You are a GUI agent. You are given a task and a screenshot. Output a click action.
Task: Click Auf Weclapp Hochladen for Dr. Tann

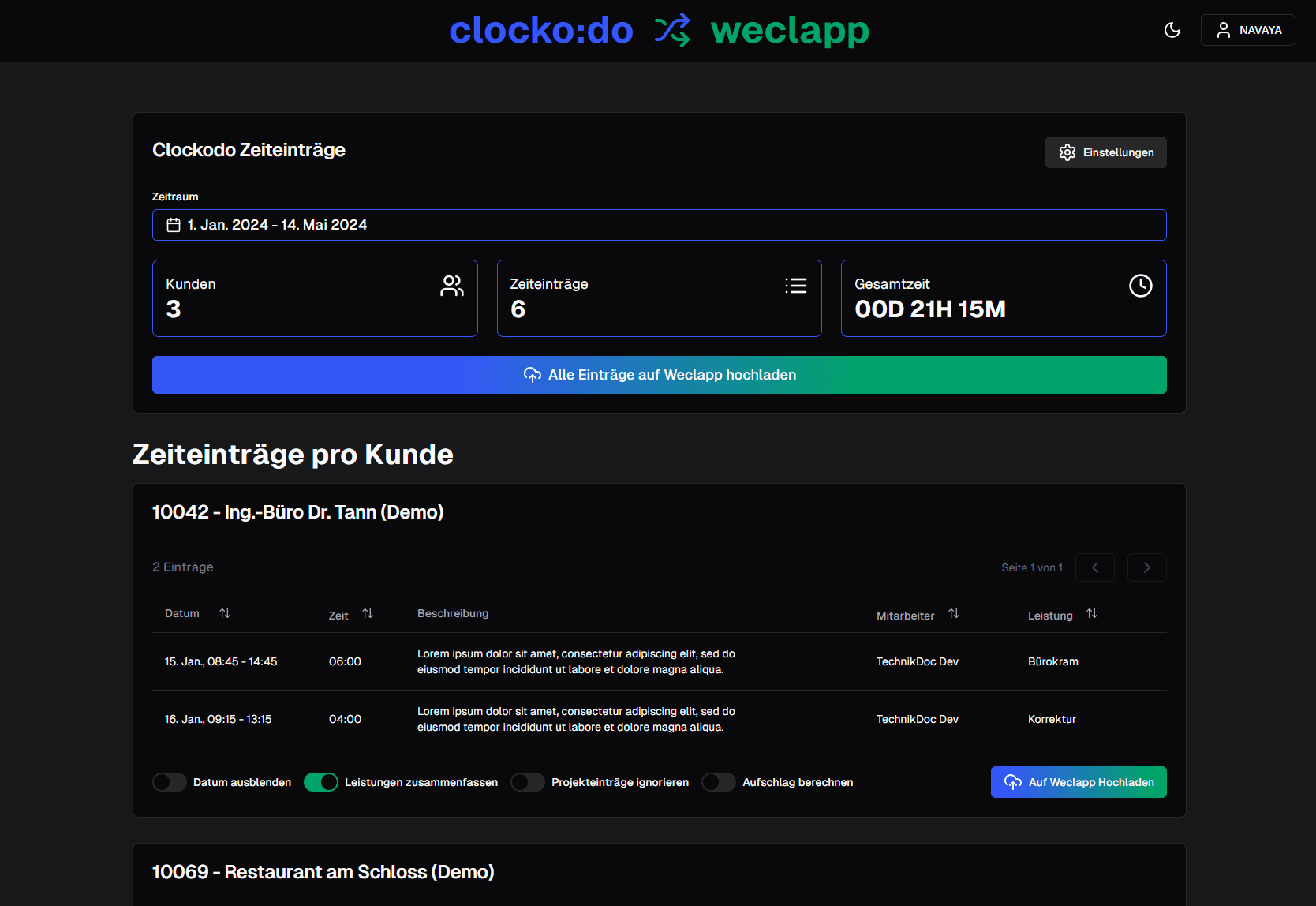tap(1079, 782)
